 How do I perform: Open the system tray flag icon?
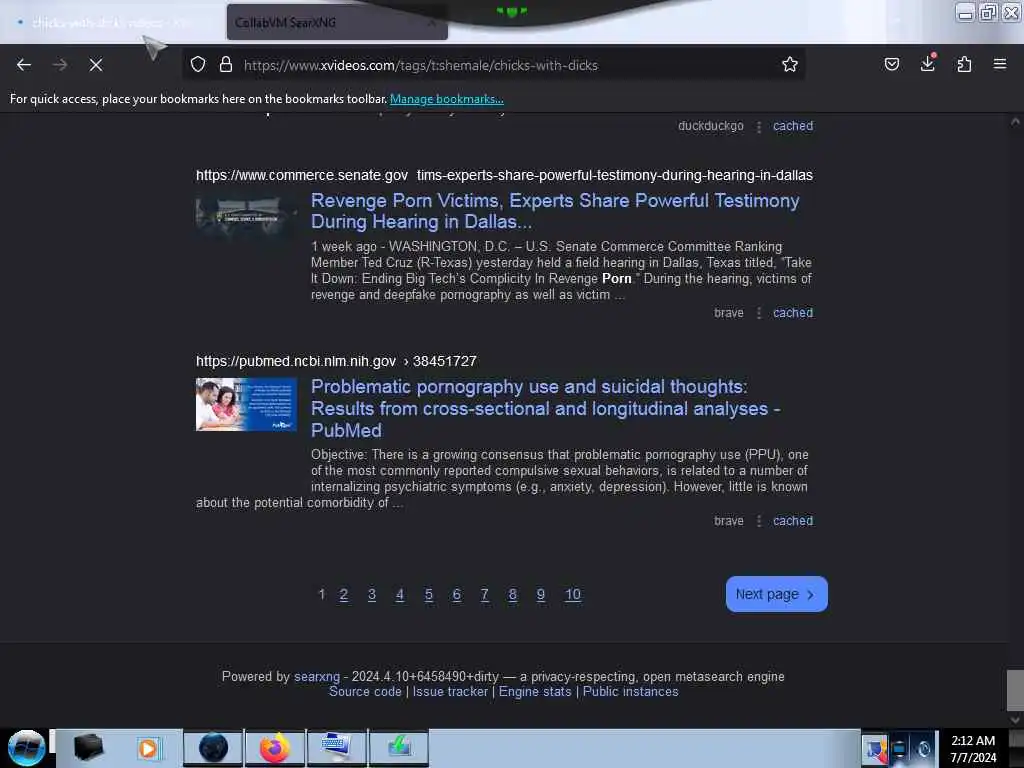[875, 748]
